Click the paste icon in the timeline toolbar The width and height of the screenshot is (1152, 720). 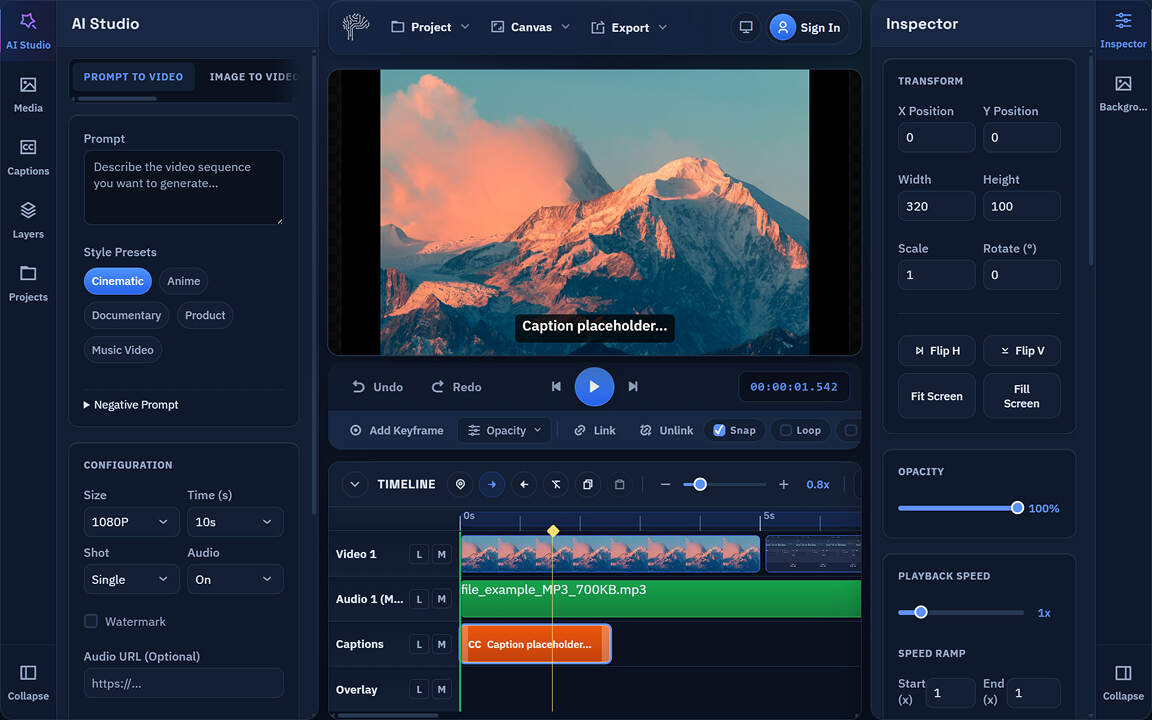point(620,484)
